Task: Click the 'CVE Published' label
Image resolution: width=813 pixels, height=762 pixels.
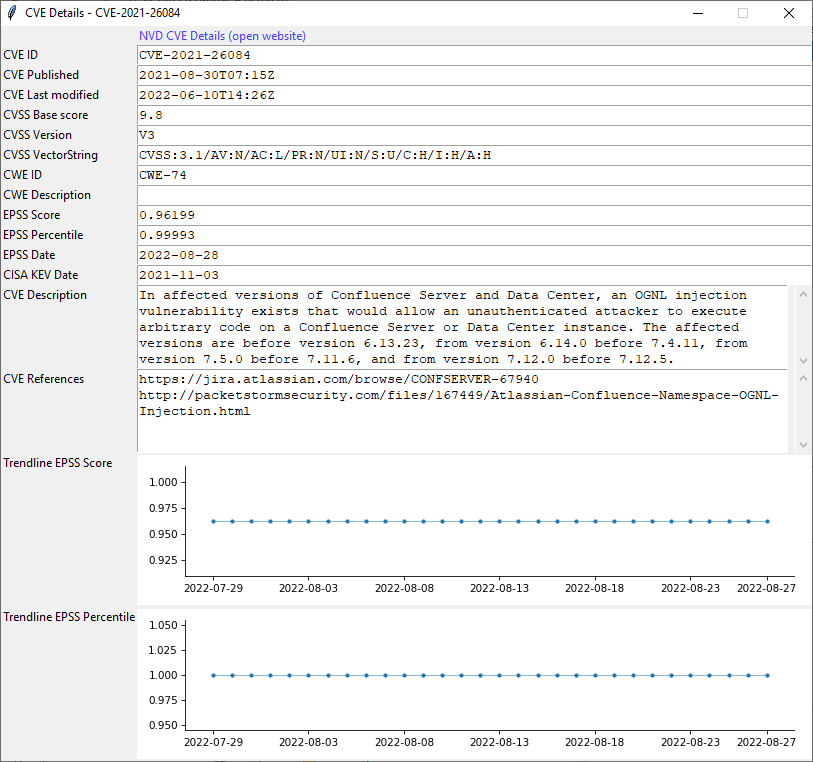Action: pyautogui.click(x=41, y=75)
